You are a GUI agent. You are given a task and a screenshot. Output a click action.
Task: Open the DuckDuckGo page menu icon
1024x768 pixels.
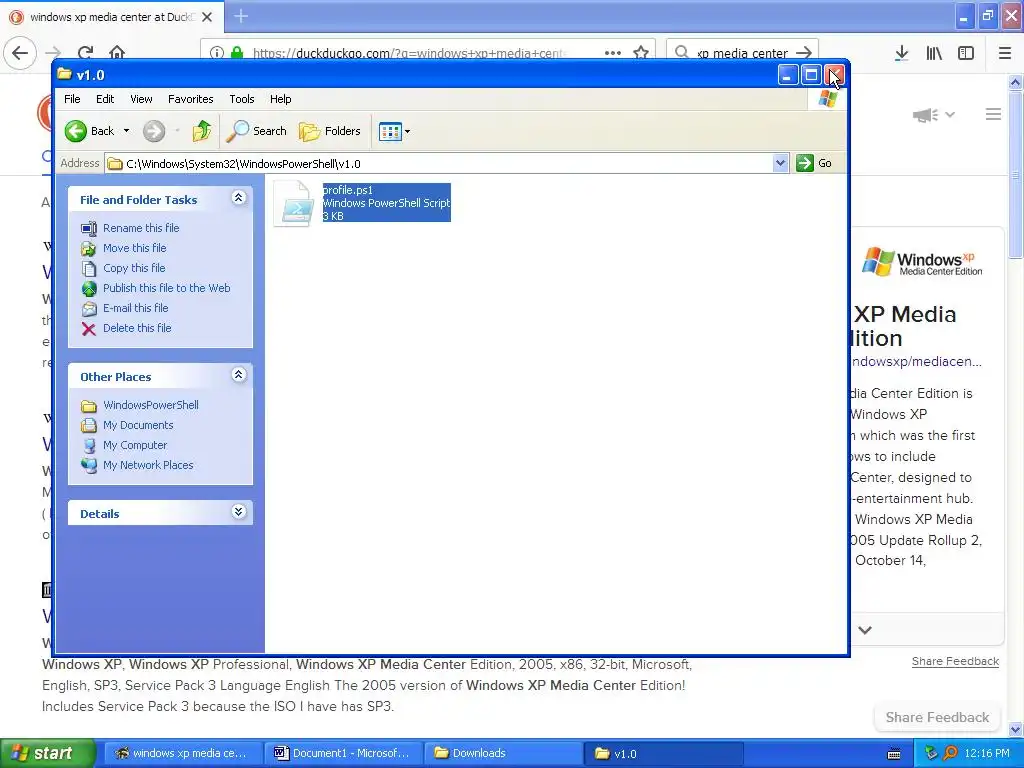click(x=993, y=115)
